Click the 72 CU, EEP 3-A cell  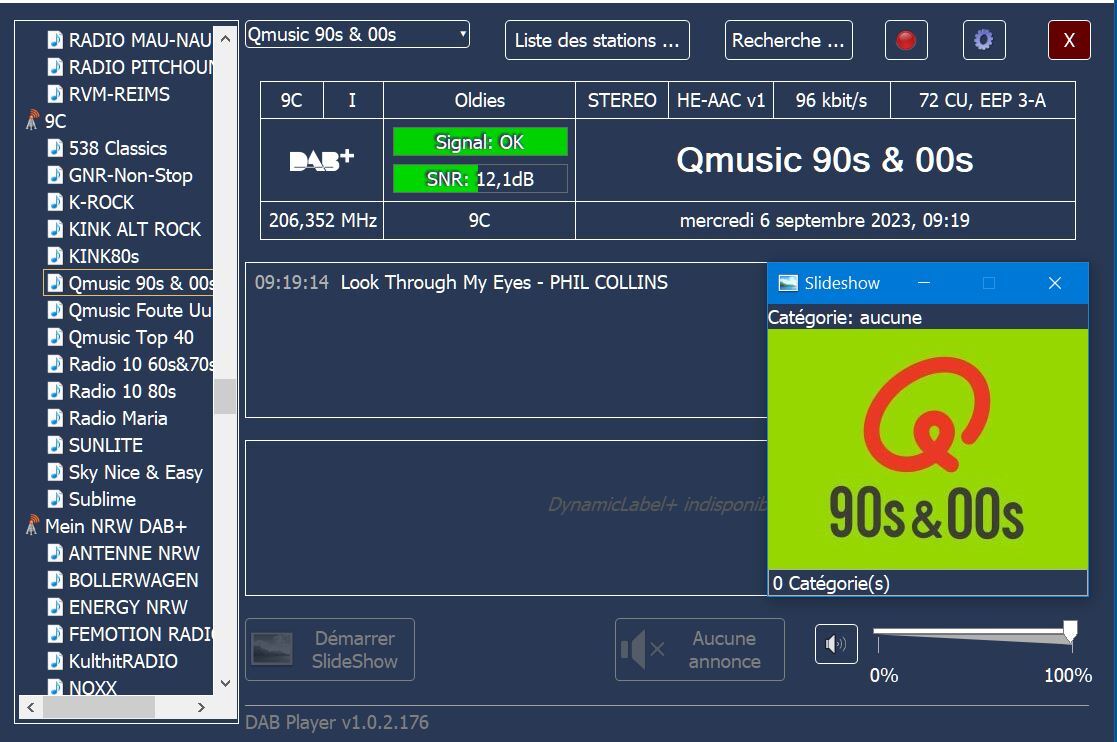(982, 100)
